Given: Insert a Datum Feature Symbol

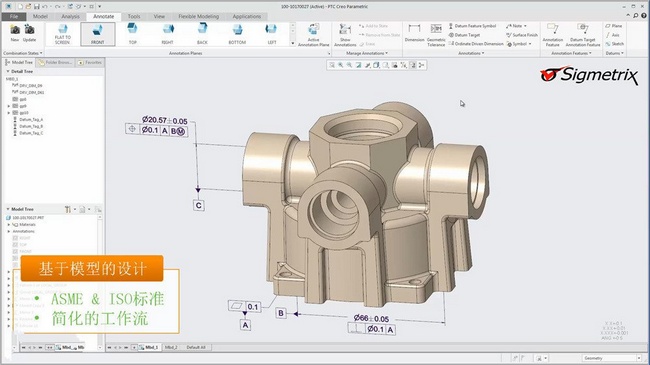Looking at the screenshot, I should click(472, 26).
